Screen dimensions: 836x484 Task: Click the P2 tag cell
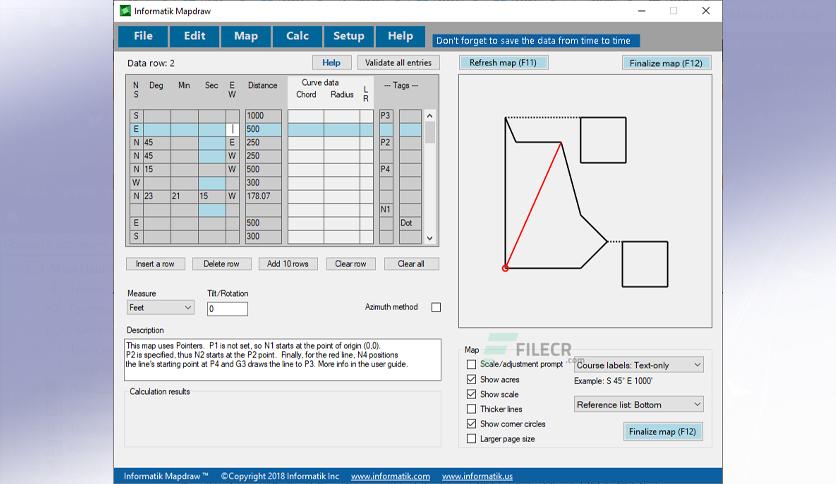click(x=386, y=142)
